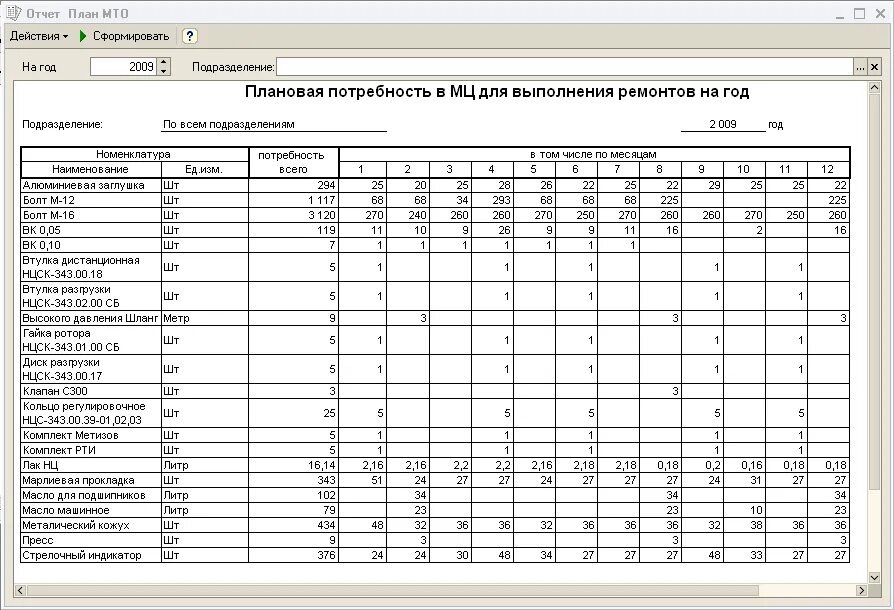Select the Номенклатура header cell
Viewport: 894px width, 610px height.
click(x=134, y=154)
